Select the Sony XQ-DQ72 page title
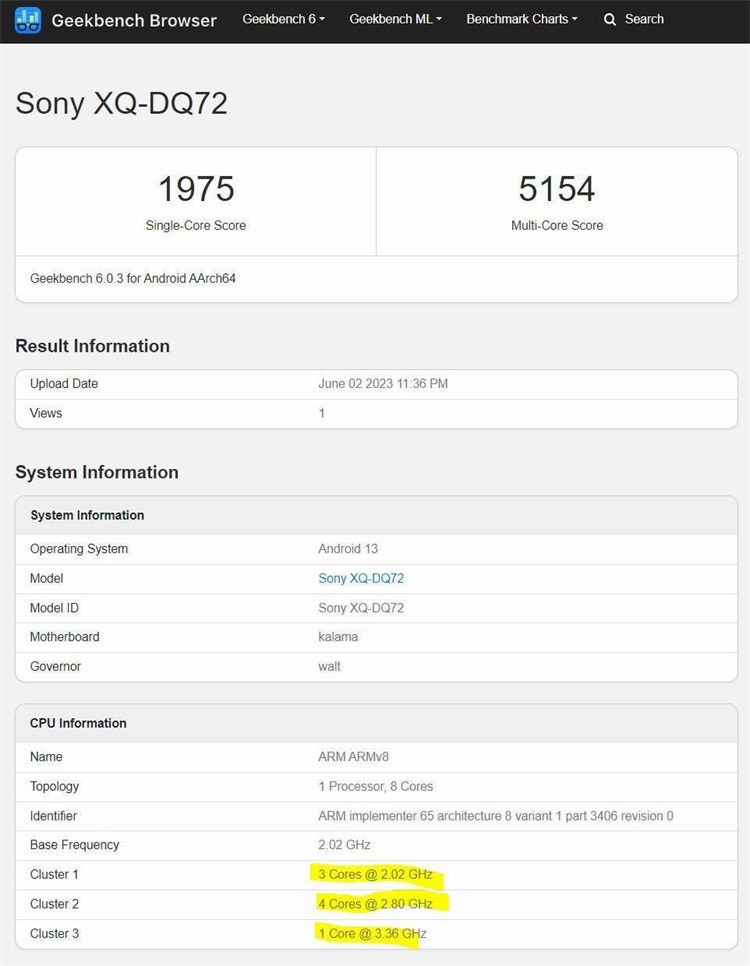Screen dimensions: 750x966 point(121,103)
